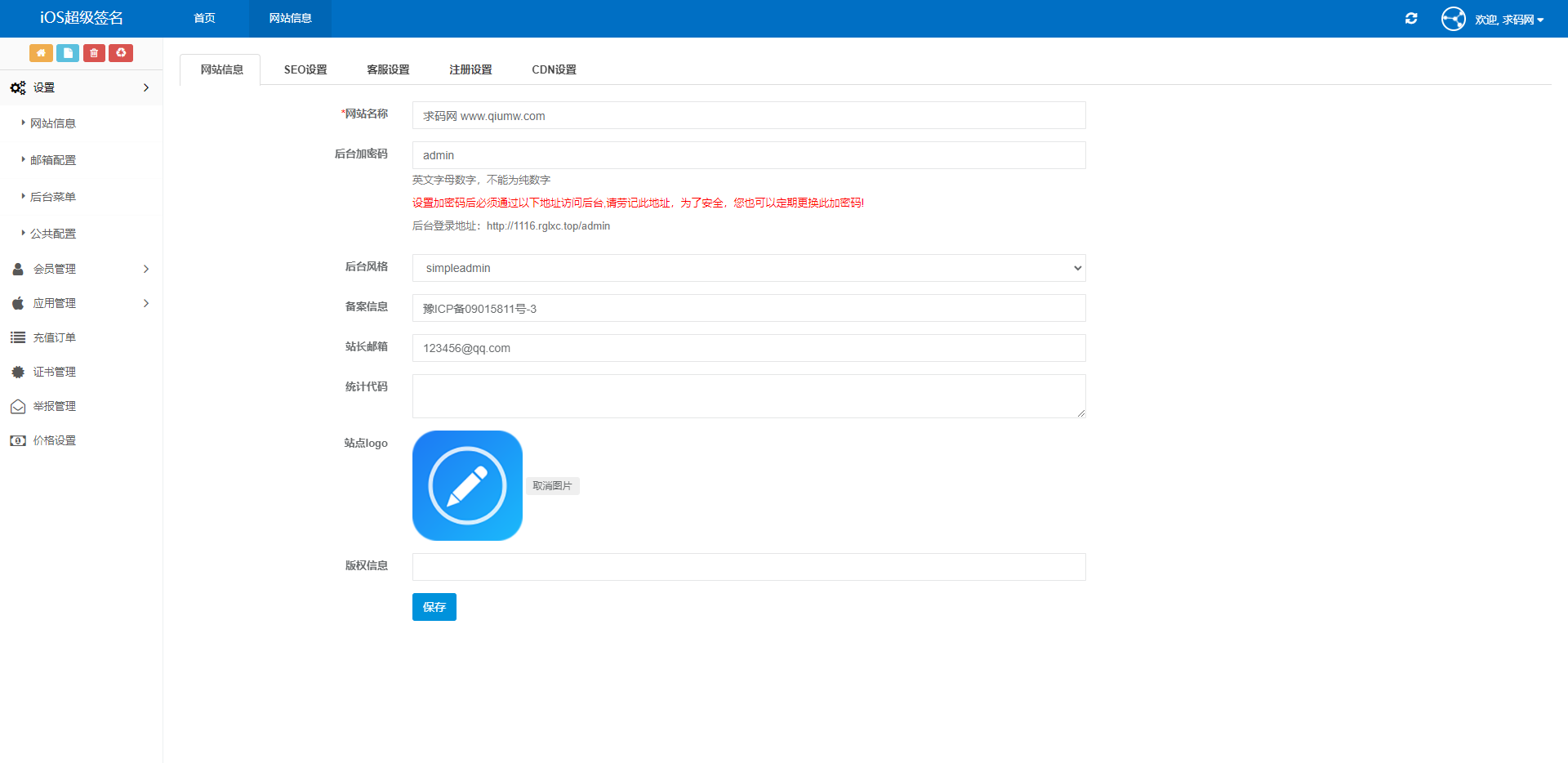Click the user avatar icon in header
Viewport: 1568px width, 763px height.
[x=1454, y=19]
